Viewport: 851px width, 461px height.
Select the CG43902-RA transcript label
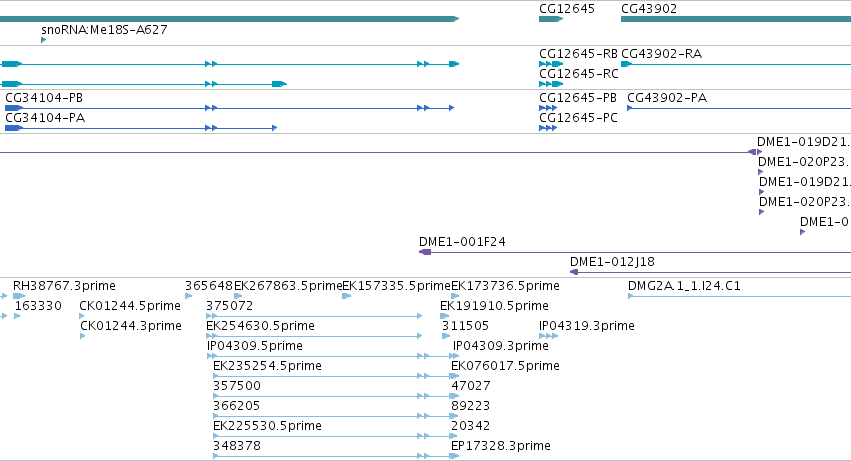(x=661, y=54)
